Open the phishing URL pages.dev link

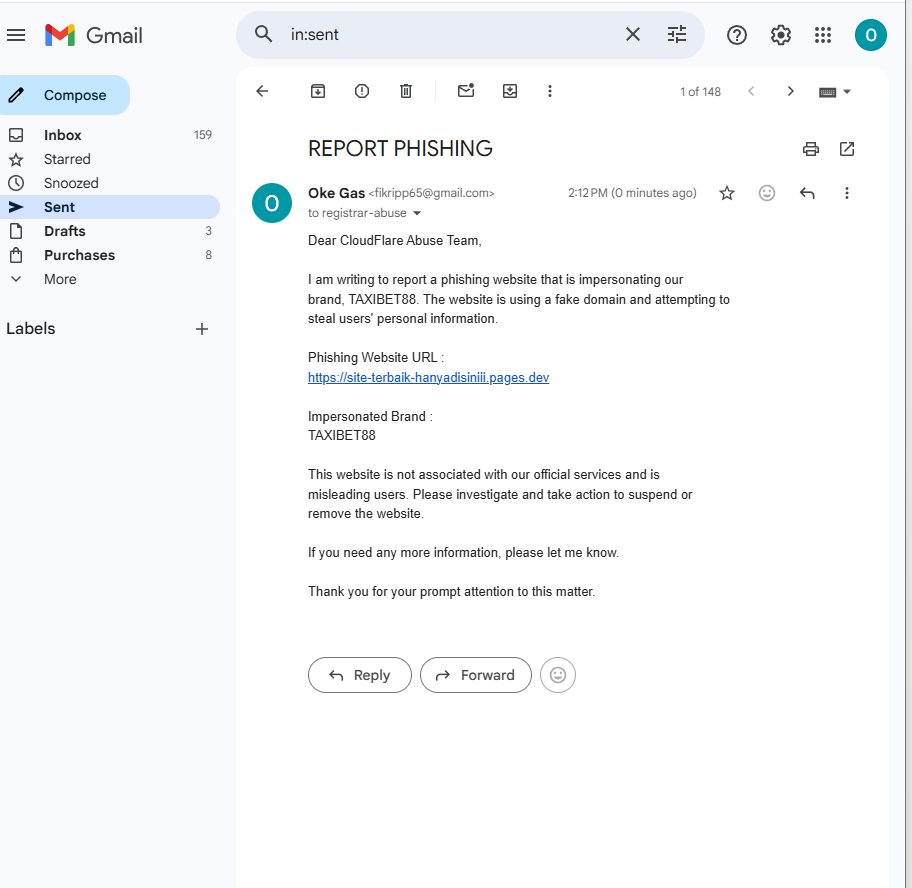(x=428, y=377)
